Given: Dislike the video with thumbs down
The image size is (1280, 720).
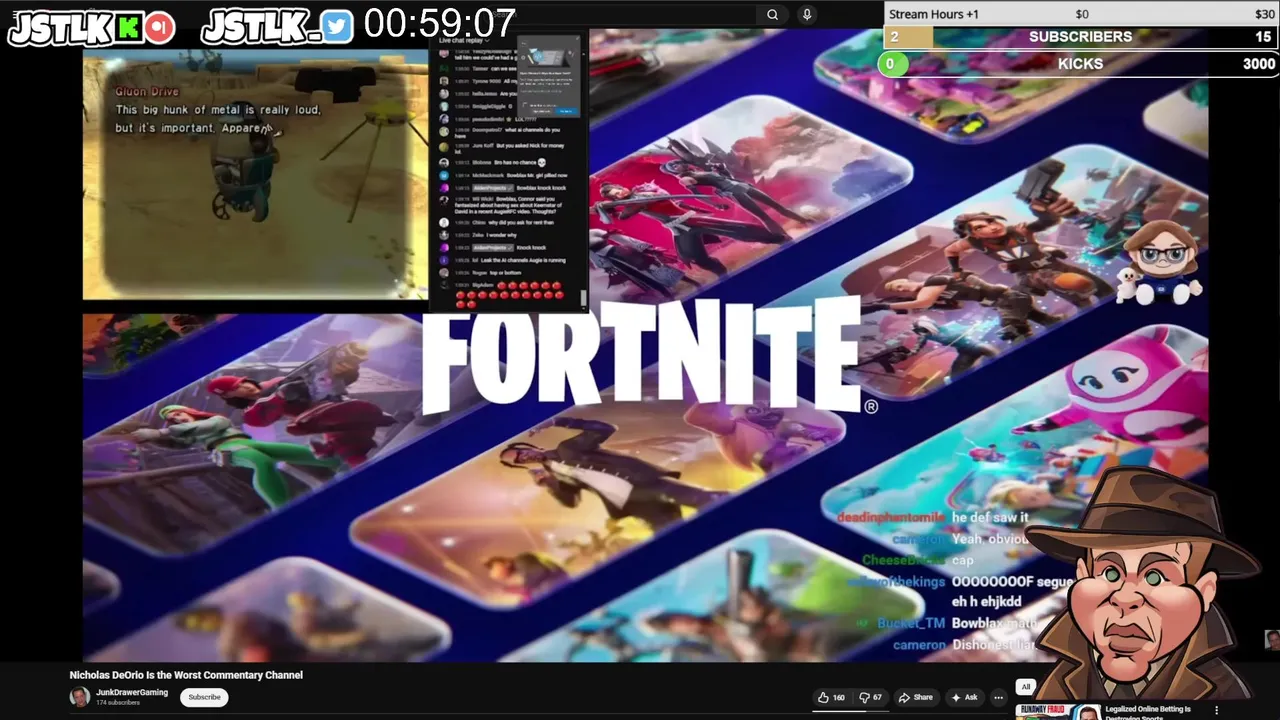Looking at the screenshot, I should [x=871, y=697].
